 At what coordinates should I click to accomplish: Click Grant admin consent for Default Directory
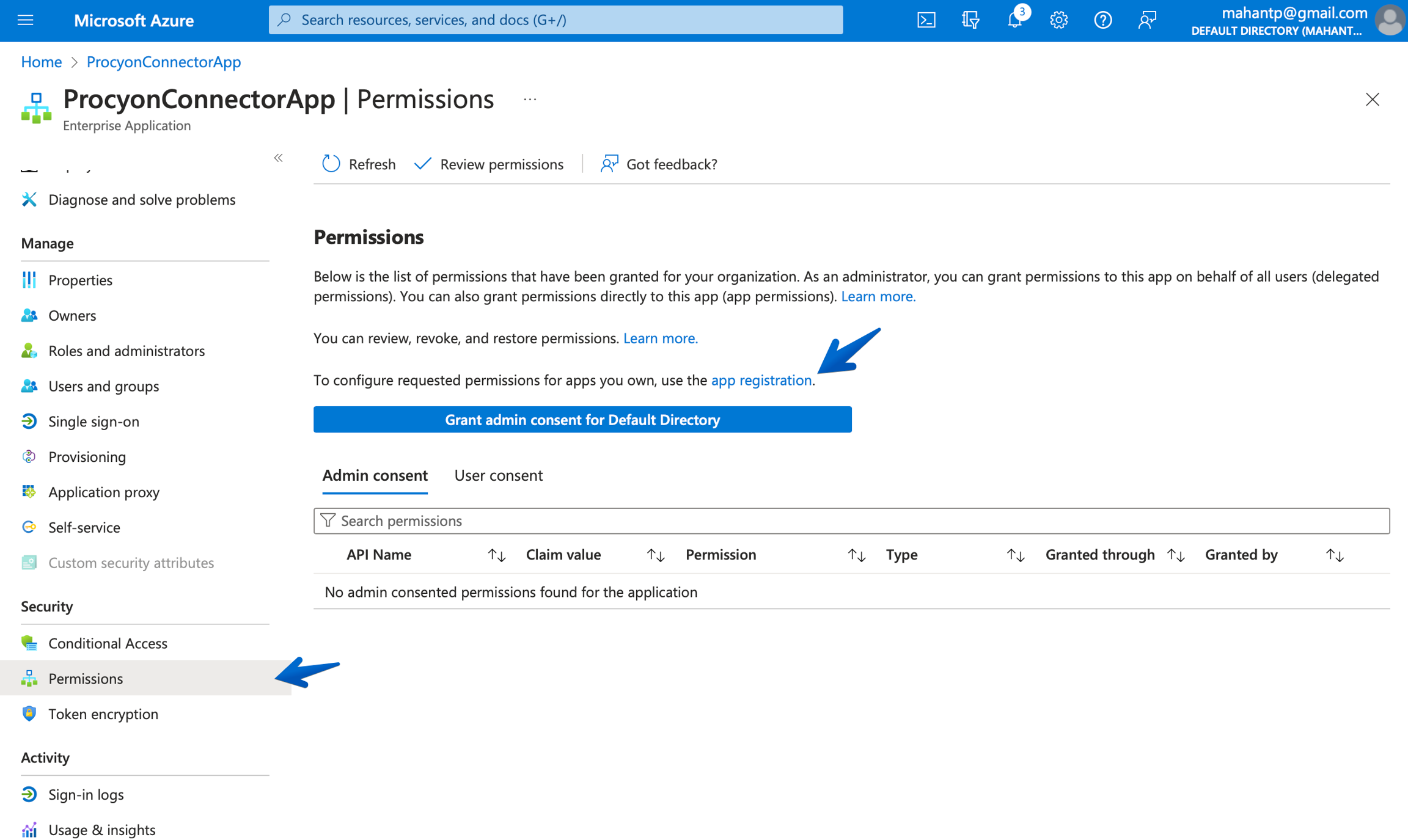coord(582,420)
